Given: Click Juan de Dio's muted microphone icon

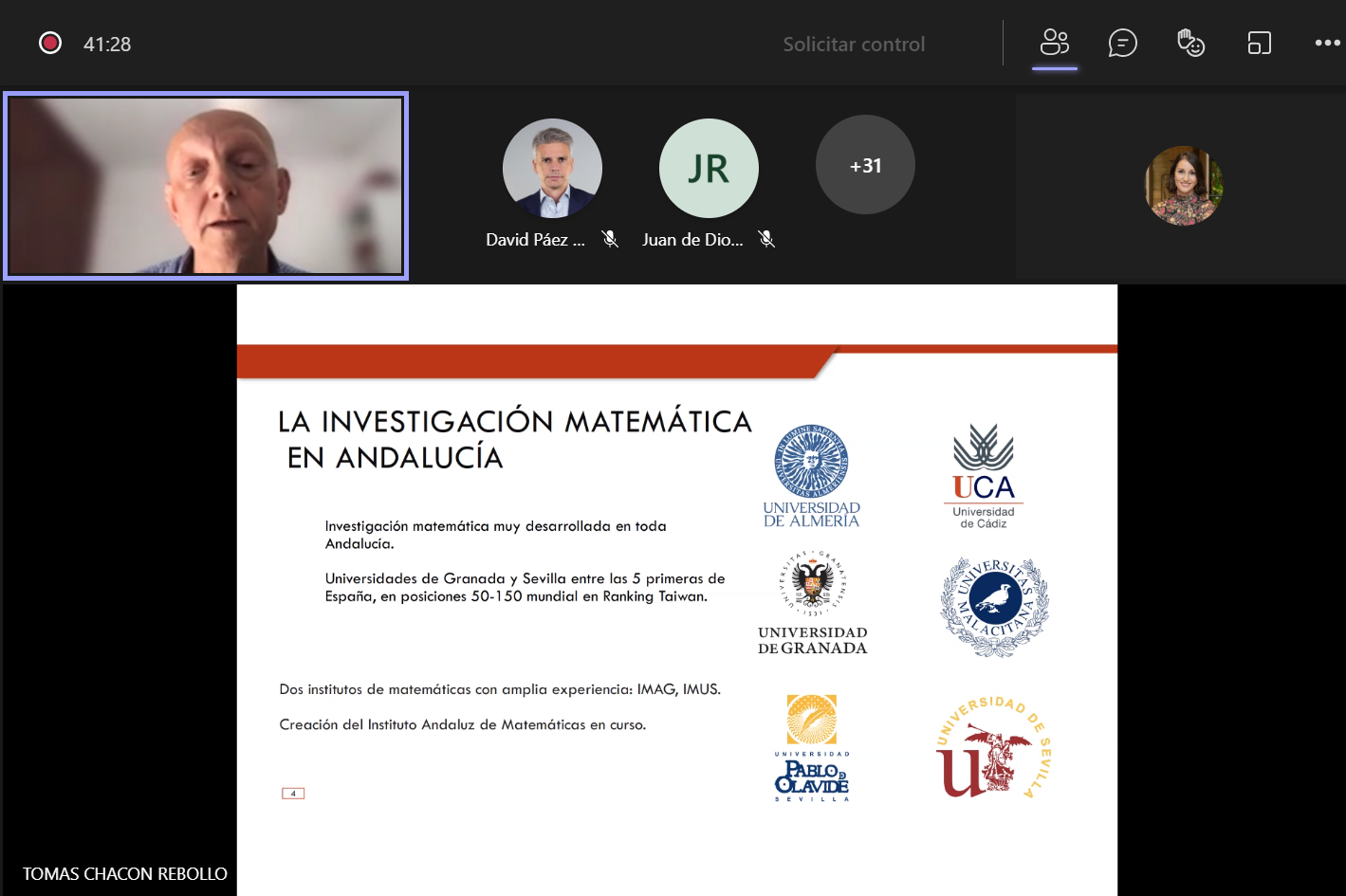Looking at the screenshot, I should pyautogui.click(x=766, y=239).
